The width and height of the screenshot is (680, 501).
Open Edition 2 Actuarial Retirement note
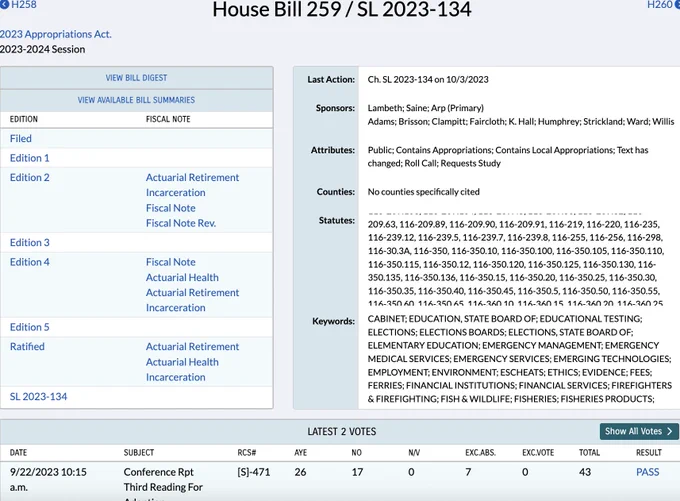pos(192,177)
